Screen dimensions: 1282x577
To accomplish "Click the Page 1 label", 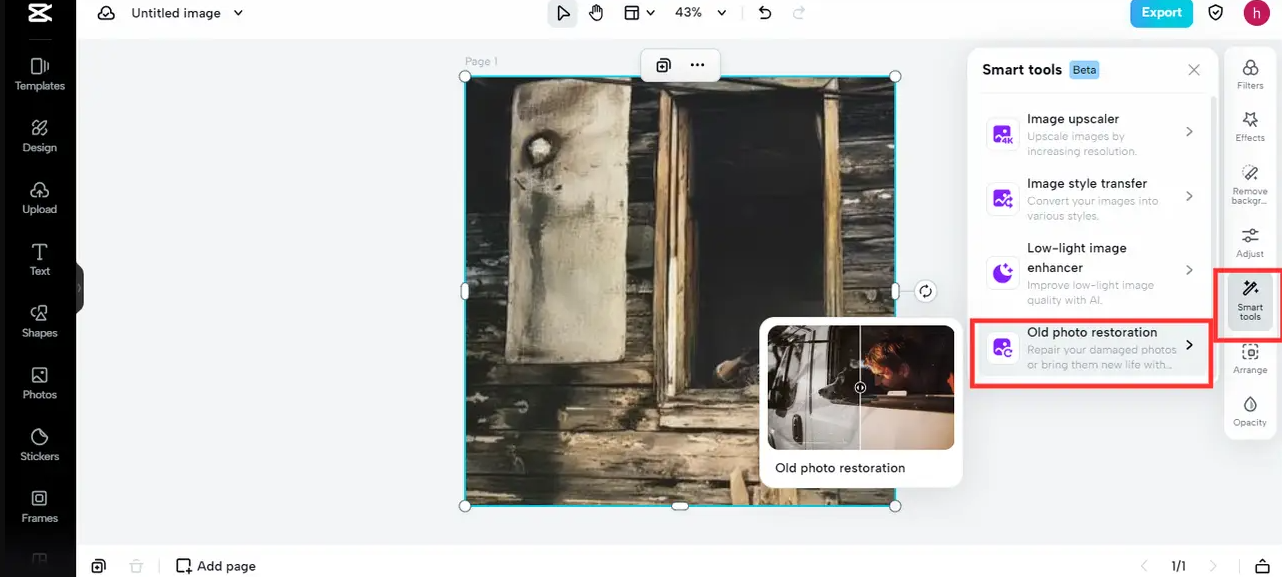I will (x=481, y=62).
